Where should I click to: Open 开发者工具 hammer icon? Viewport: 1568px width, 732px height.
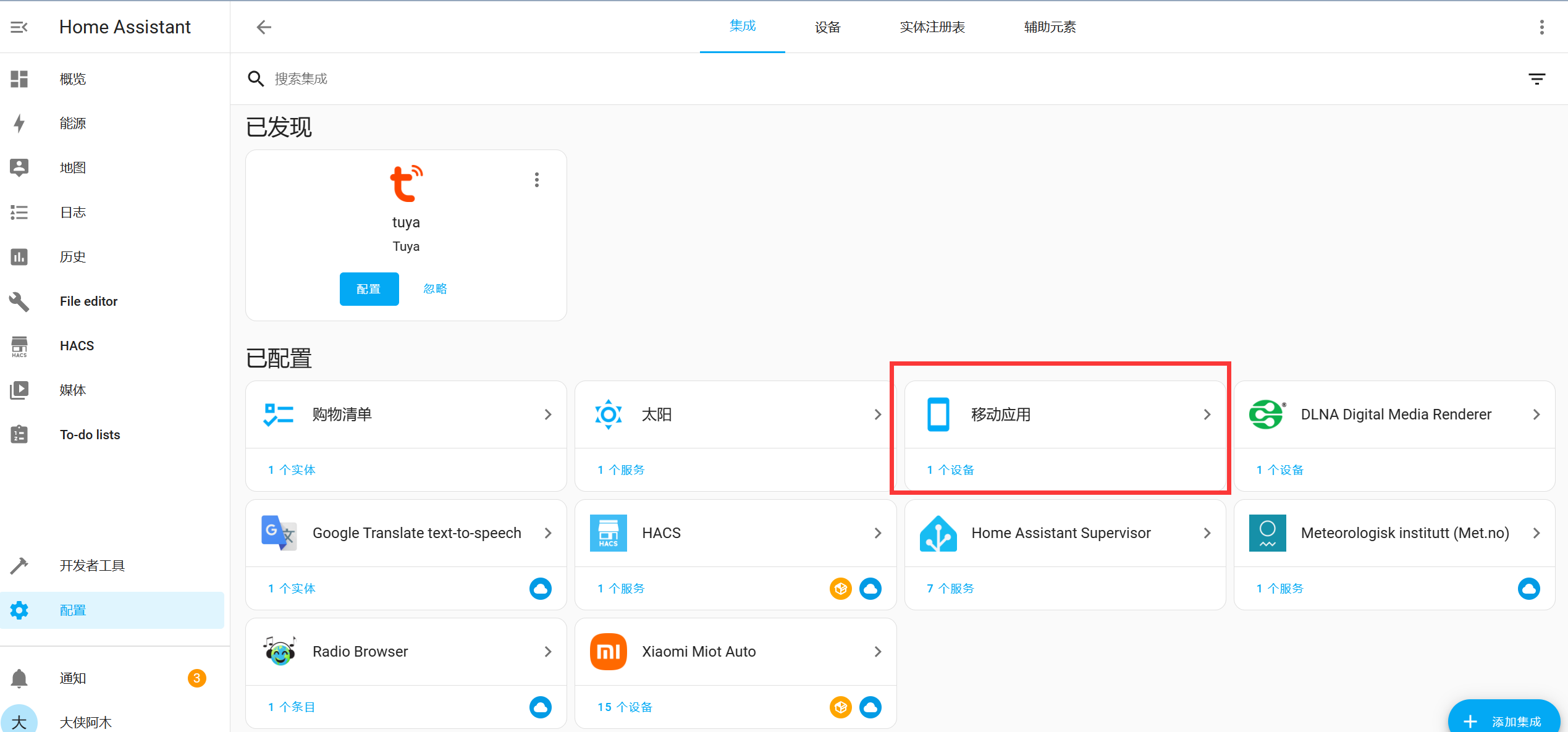click(19, 566)
